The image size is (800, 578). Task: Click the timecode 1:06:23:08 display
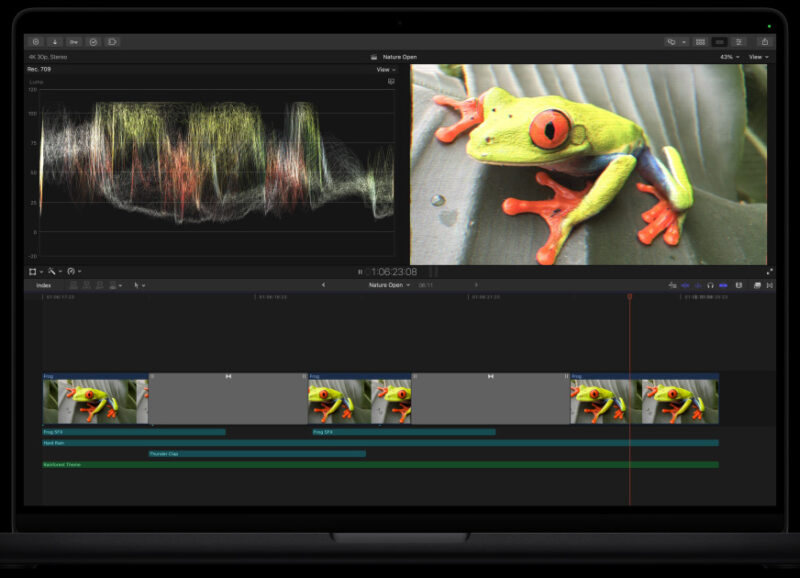point(394,272)
